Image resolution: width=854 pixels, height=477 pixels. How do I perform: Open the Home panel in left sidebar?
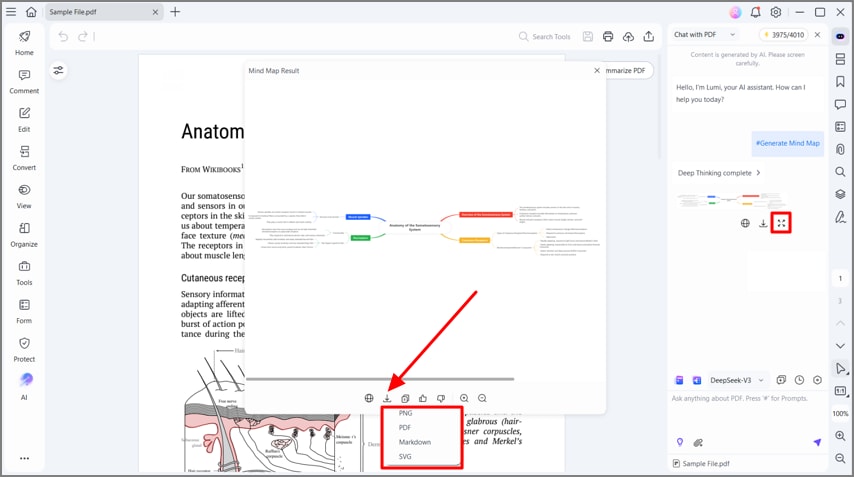pos(24,43)
